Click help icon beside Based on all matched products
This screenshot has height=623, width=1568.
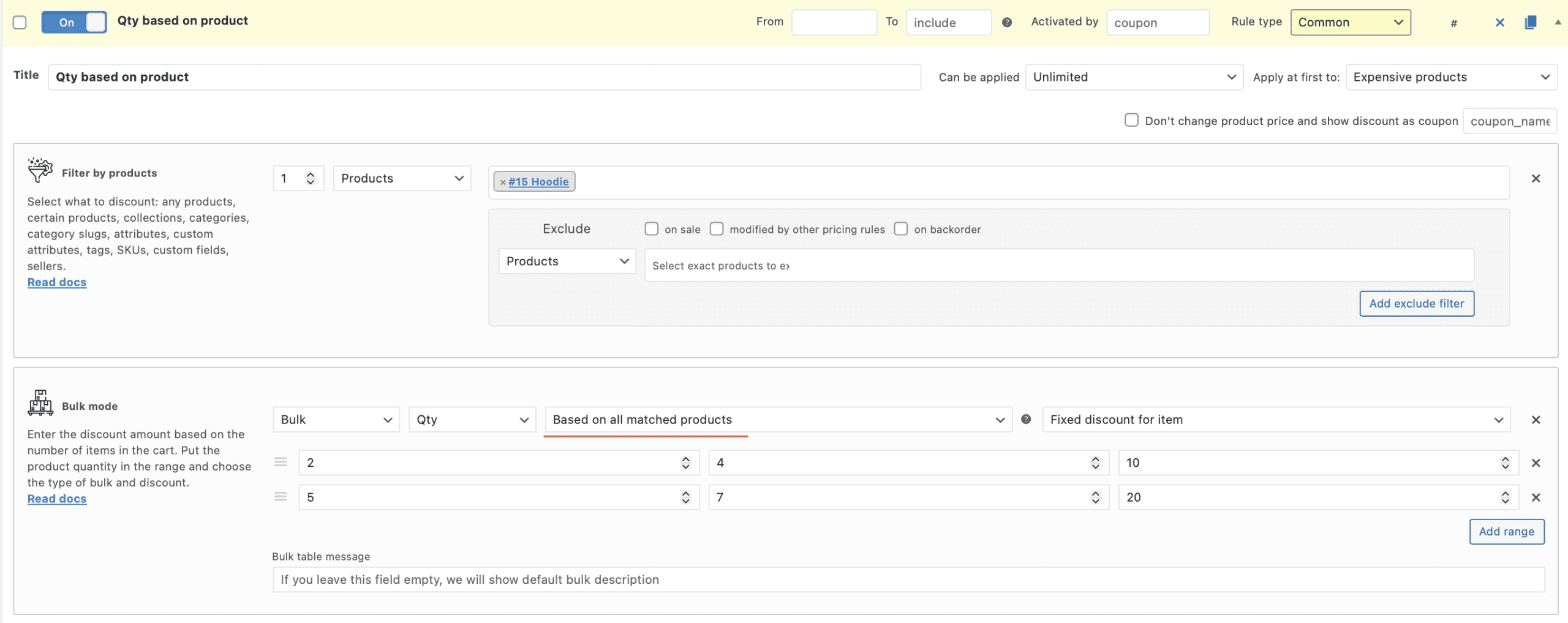click(1026, 420)
